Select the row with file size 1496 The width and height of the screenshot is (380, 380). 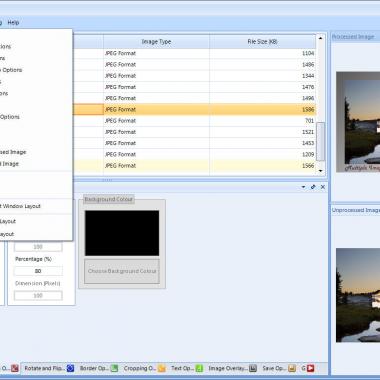pos(194,98)
